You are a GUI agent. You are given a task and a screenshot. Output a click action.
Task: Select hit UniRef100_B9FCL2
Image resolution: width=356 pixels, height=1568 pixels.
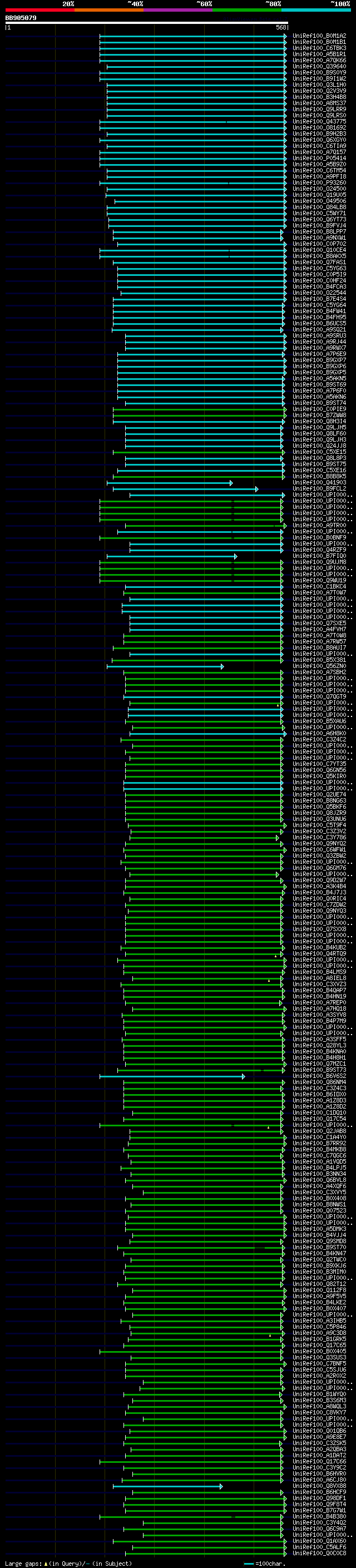pos(319,489)
